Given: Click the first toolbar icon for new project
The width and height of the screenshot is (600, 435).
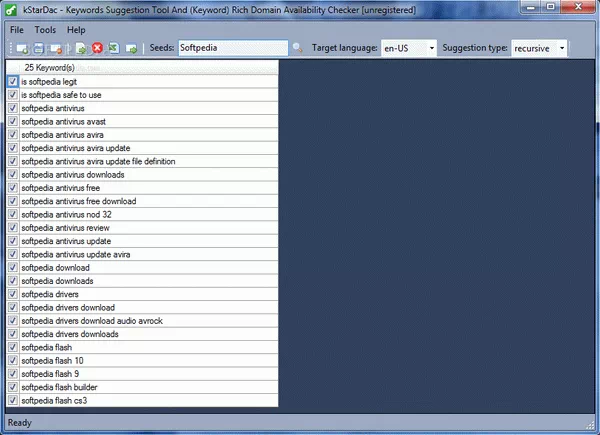Looking at the screenshot, I should pos(21,48).
